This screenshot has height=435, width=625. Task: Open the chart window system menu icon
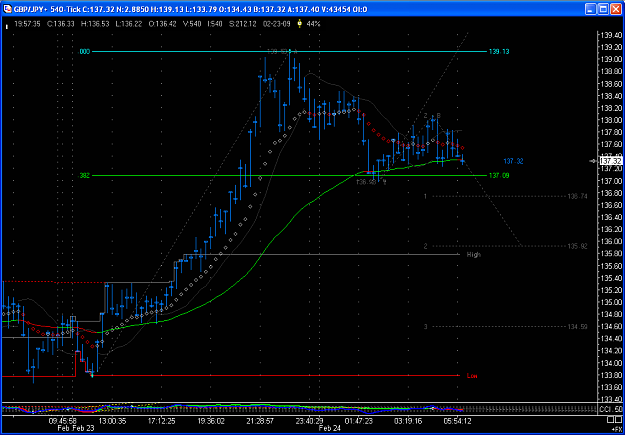tap(8, 9)
